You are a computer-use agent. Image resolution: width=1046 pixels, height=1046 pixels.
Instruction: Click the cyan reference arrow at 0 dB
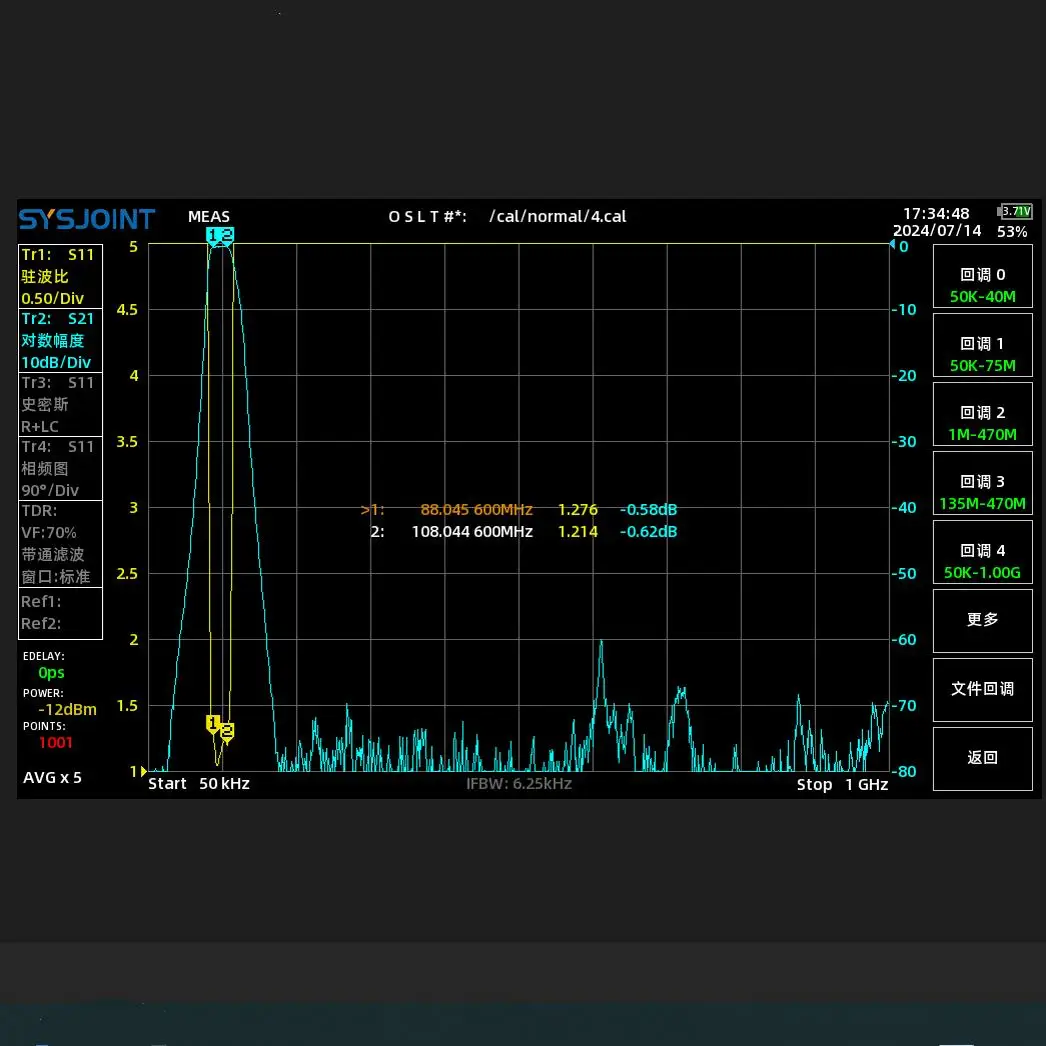click(x=893, y=245)
